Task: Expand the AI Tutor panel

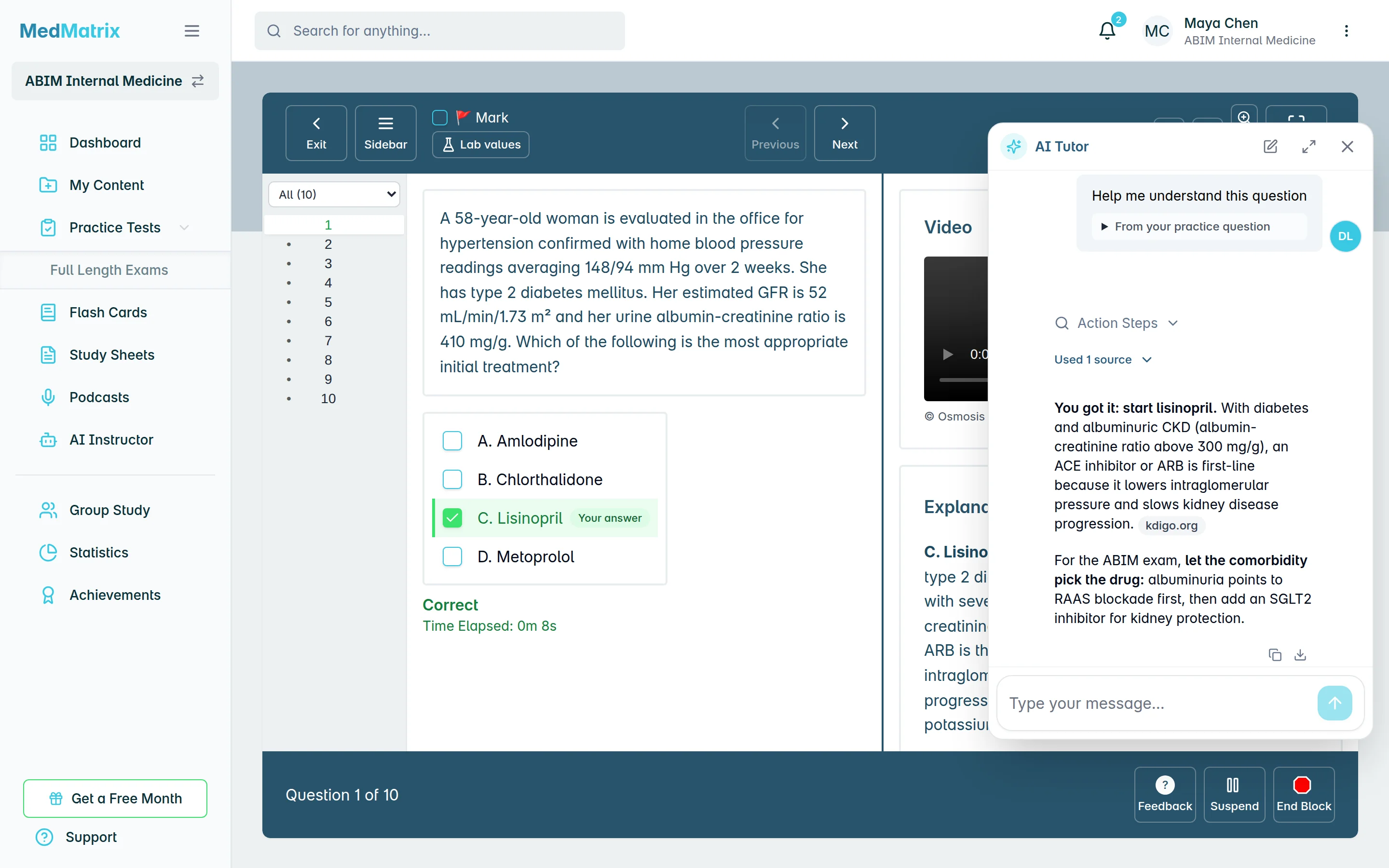Action: point(1308,147)
